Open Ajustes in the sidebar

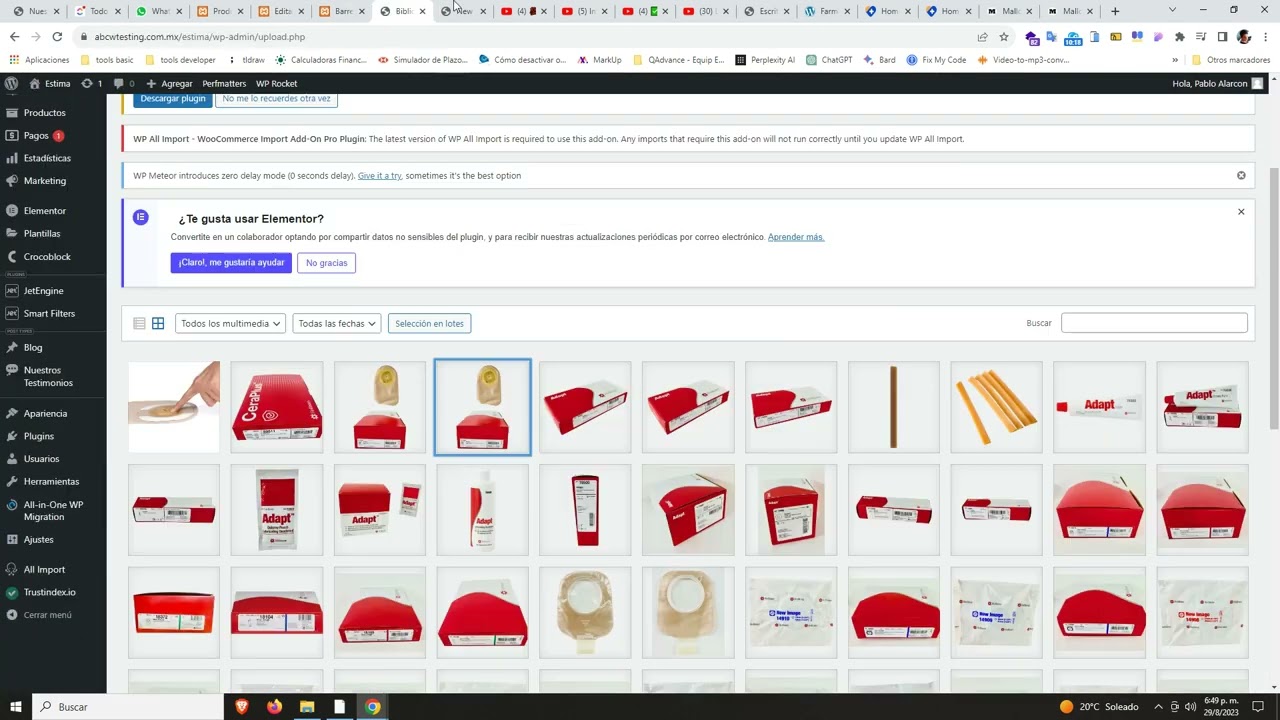(39, 539)
